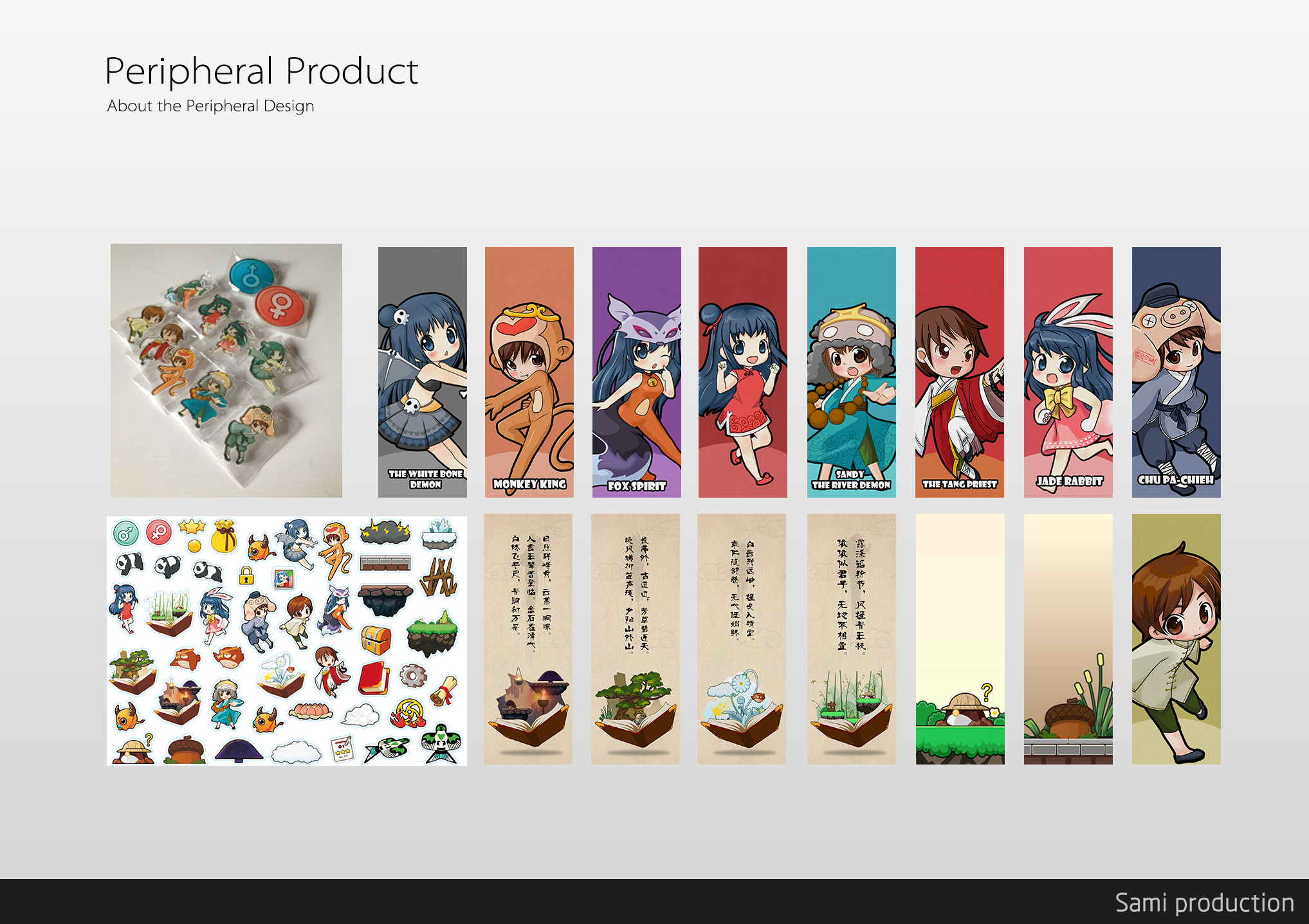
Task: Open the Chu Pa-Chieh bookmark card
Action: (x=1176, y=372)
